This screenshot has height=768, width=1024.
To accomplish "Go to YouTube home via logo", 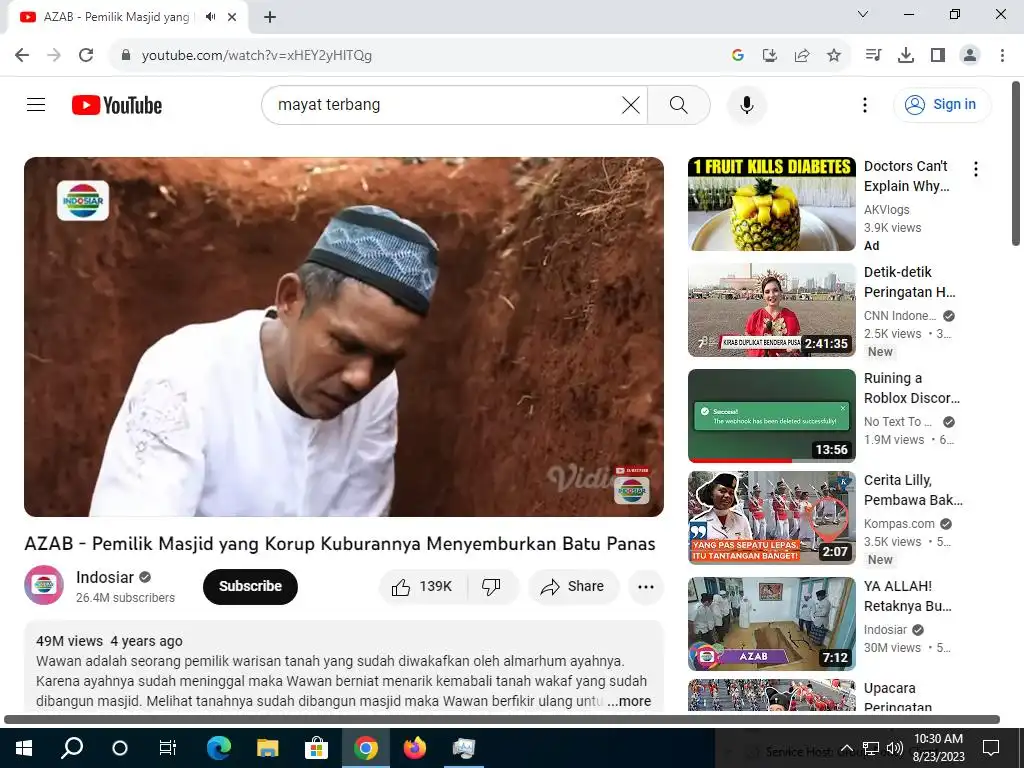I will click(117, 104).
